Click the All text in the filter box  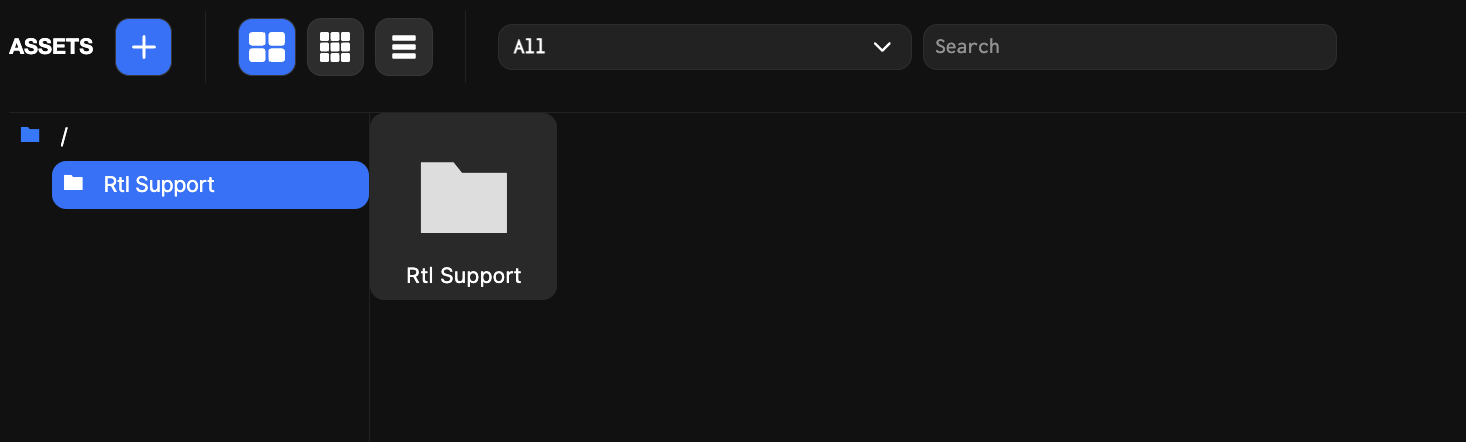click(x=529, y=47)
